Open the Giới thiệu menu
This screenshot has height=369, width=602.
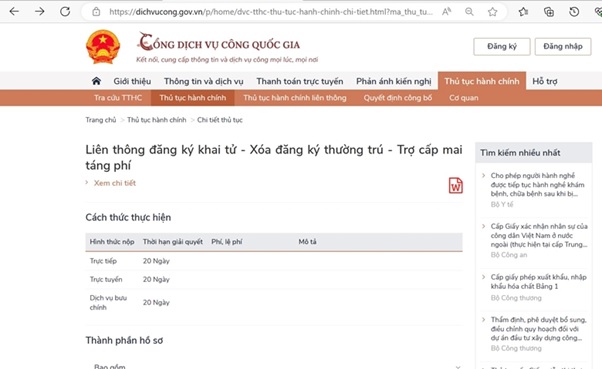[132, 81]
